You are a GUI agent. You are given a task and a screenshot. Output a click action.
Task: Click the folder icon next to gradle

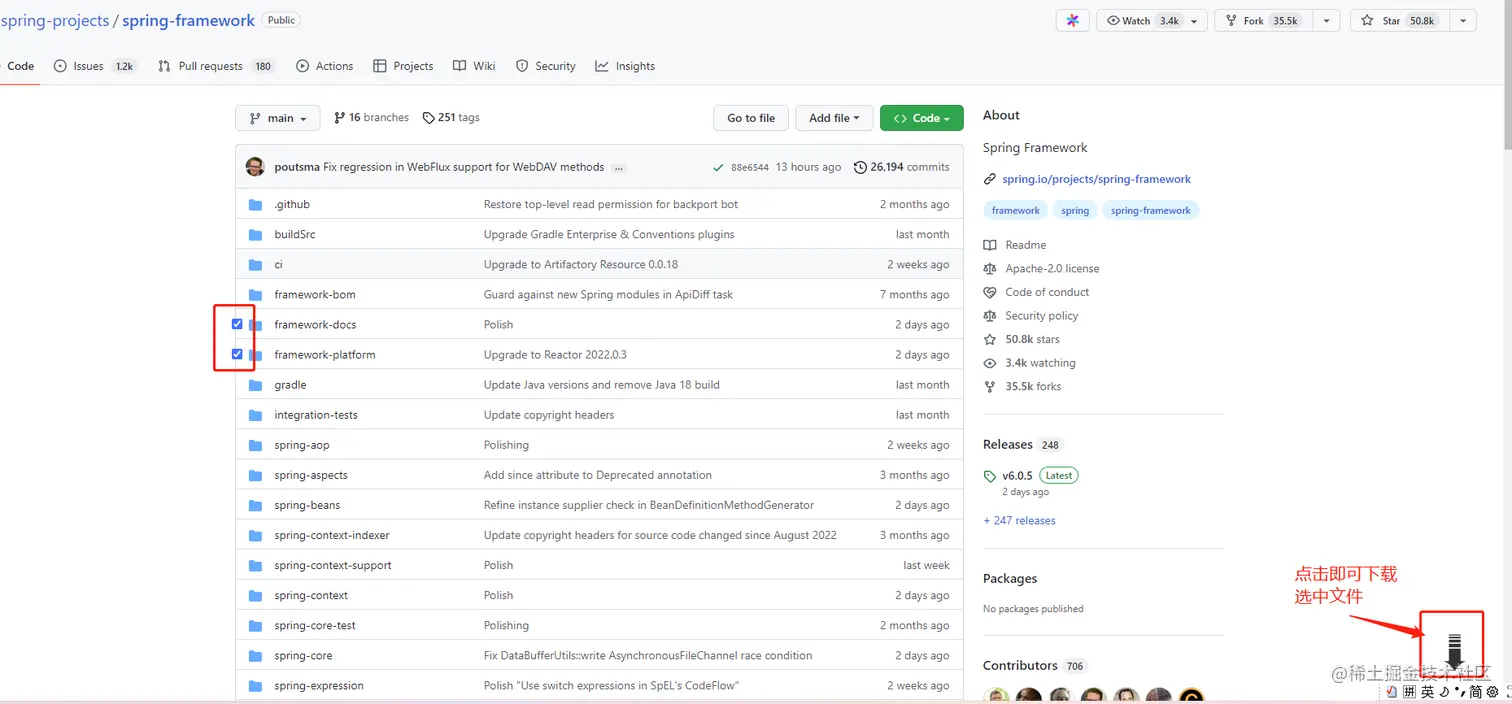255,385
